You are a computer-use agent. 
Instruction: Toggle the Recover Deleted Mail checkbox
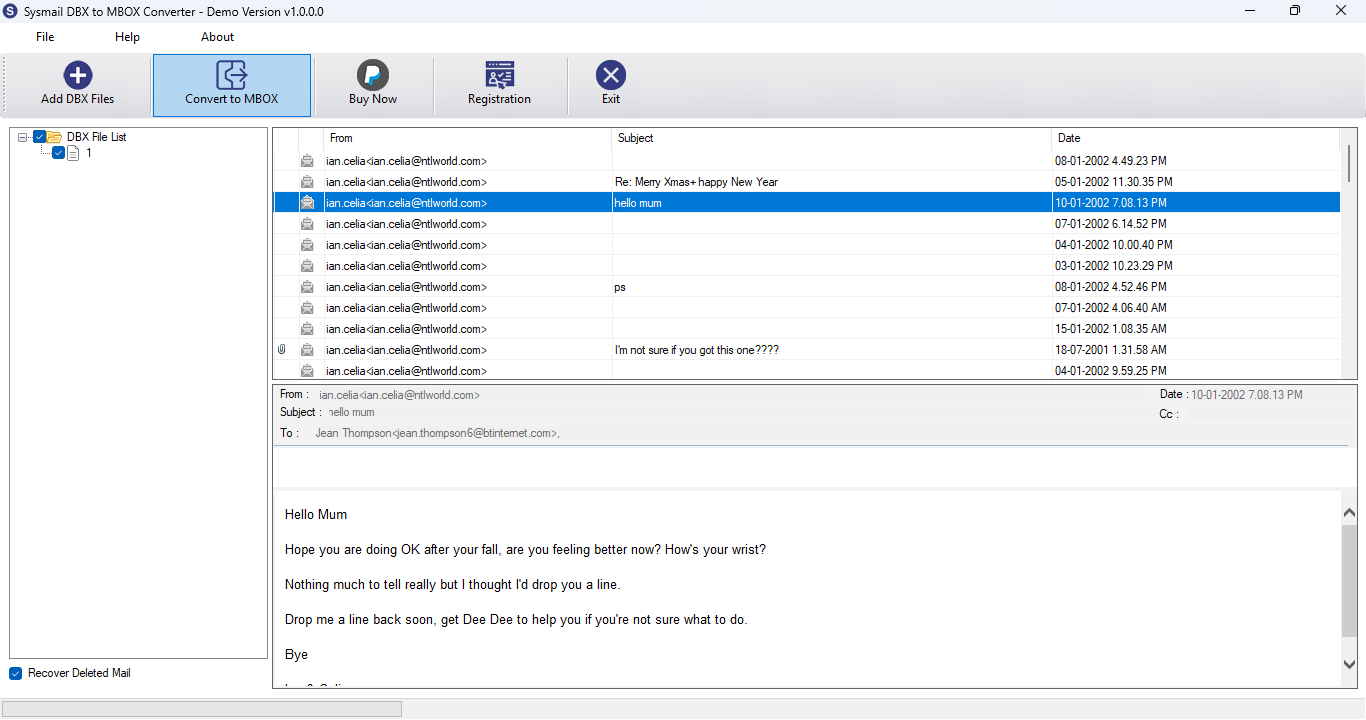(x=16, y=673)
